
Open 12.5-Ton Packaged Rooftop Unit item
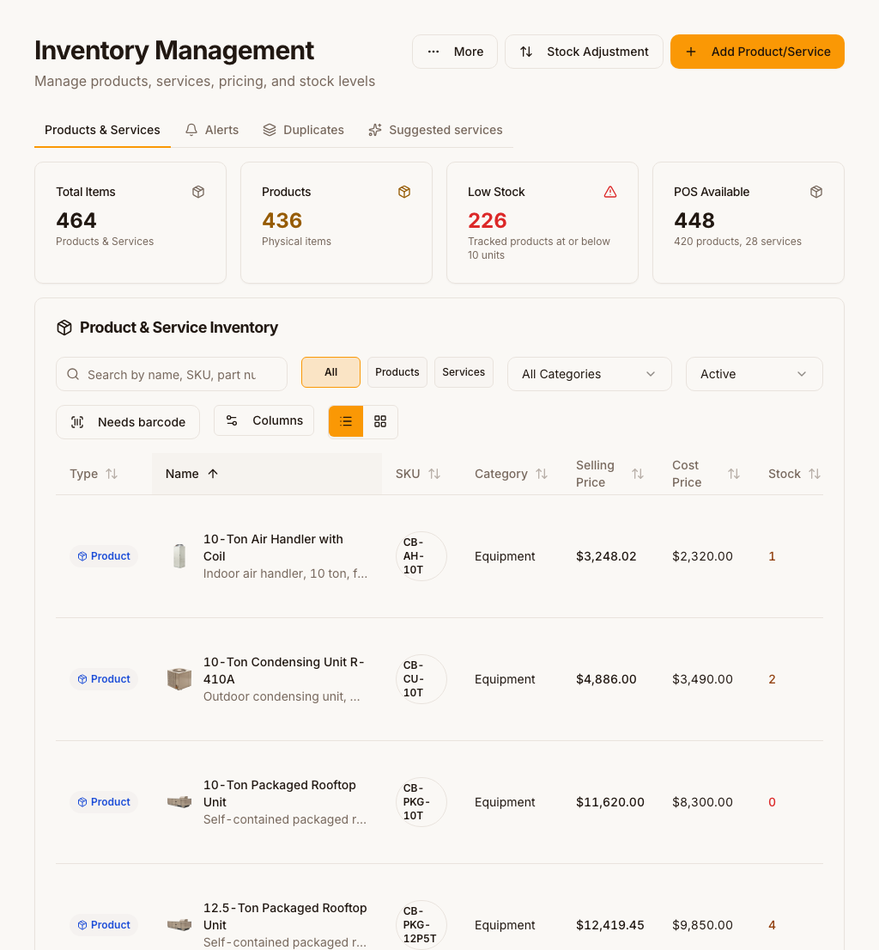tap(285, 917)
